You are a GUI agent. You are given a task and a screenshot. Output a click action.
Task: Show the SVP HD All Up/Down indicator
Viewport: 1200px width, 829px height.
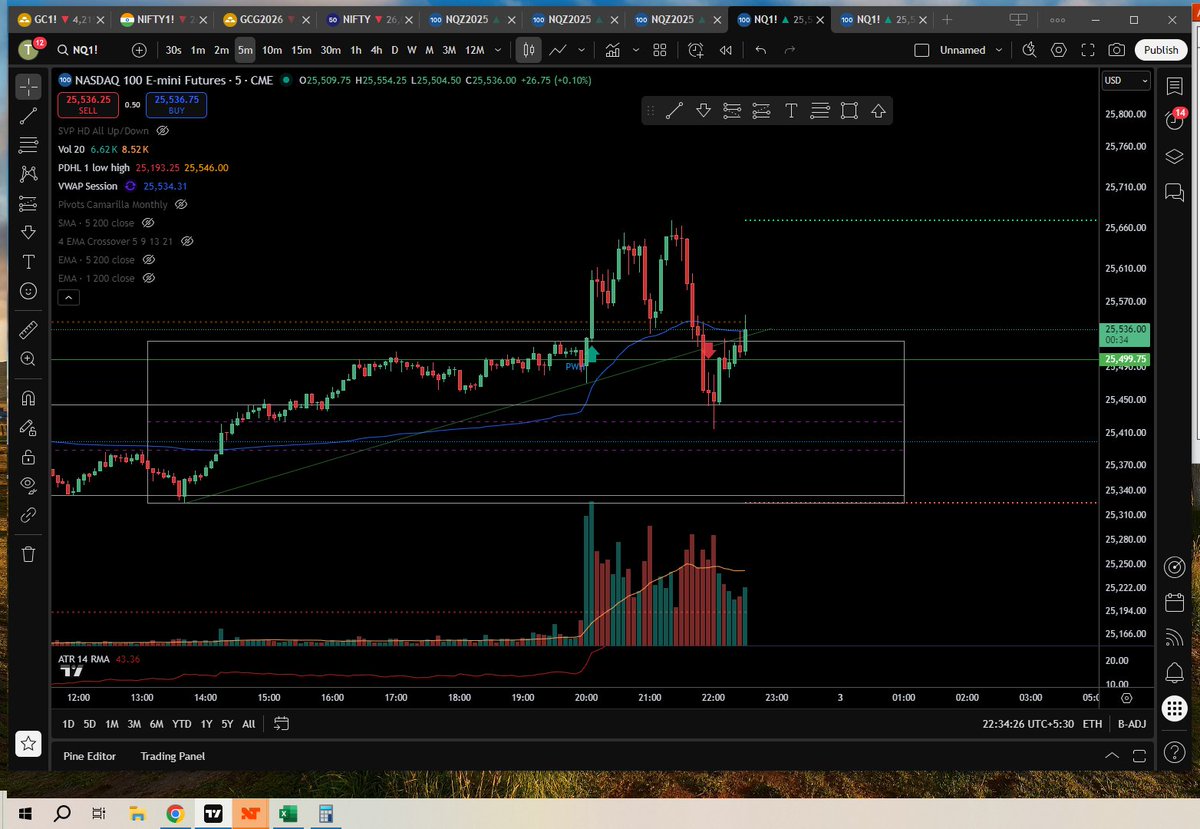[163, 130]
